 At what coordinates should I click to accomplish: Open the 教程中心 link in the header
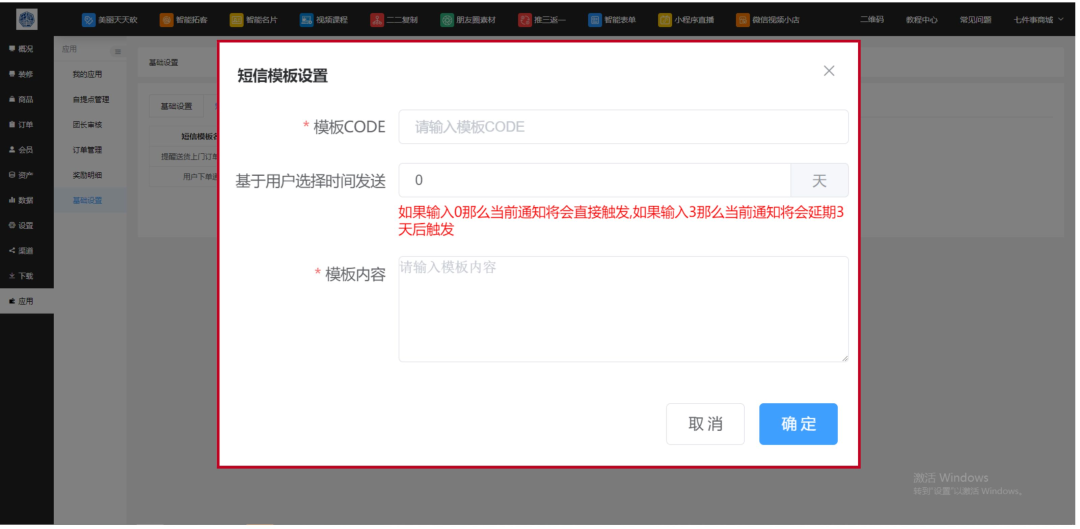point(922,20)
